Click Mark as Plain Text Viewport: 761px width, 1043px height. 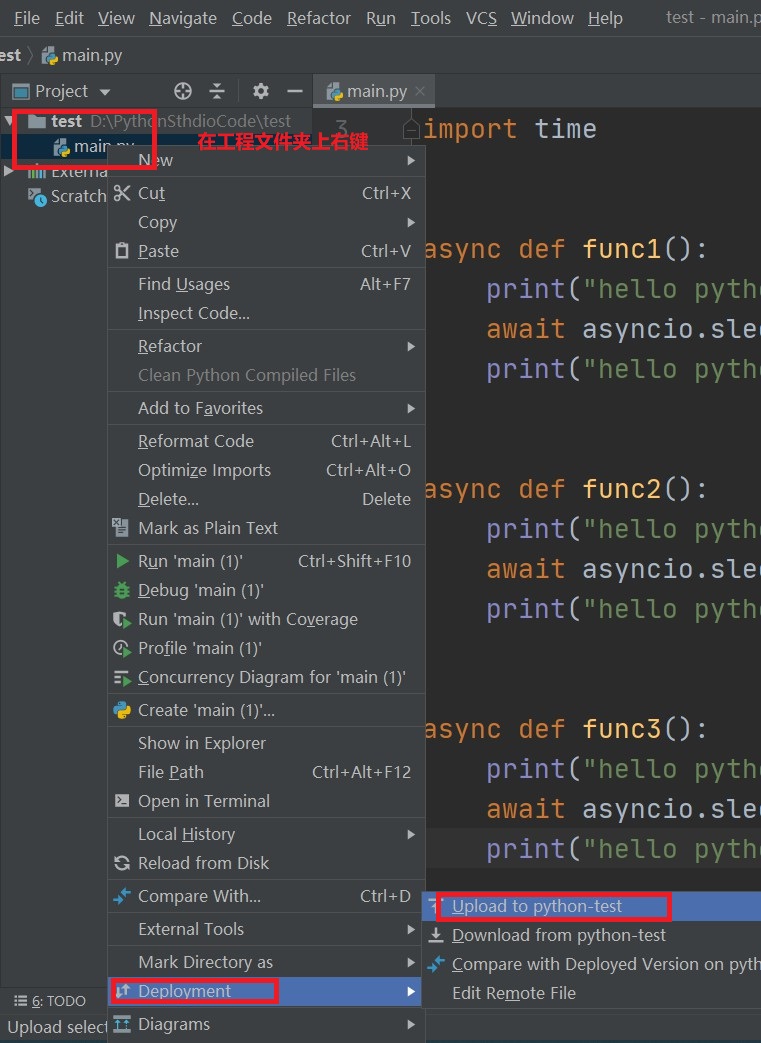click(x=266, y=528)
